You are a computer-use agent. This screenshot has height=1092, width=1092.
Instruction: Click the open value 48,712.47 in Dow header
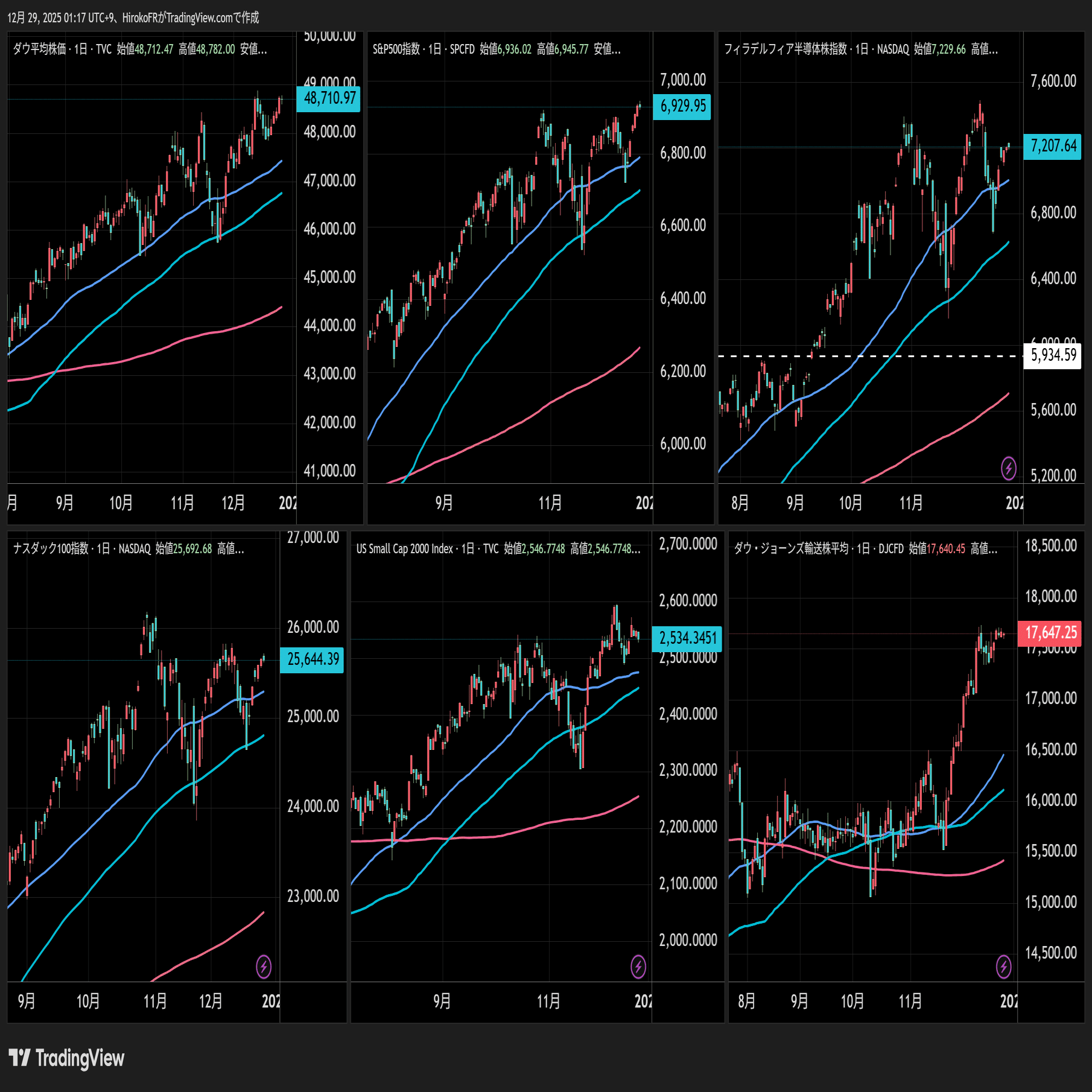[x=154, y=49]
